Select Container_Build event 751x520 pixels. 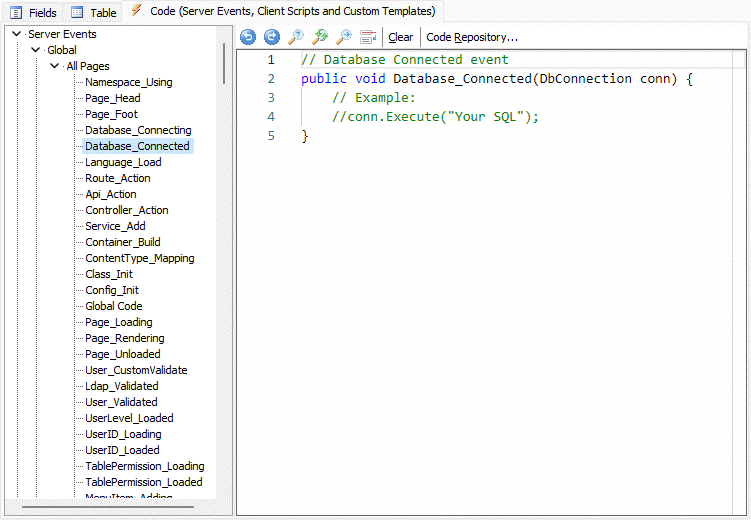[x=123, y=242]
